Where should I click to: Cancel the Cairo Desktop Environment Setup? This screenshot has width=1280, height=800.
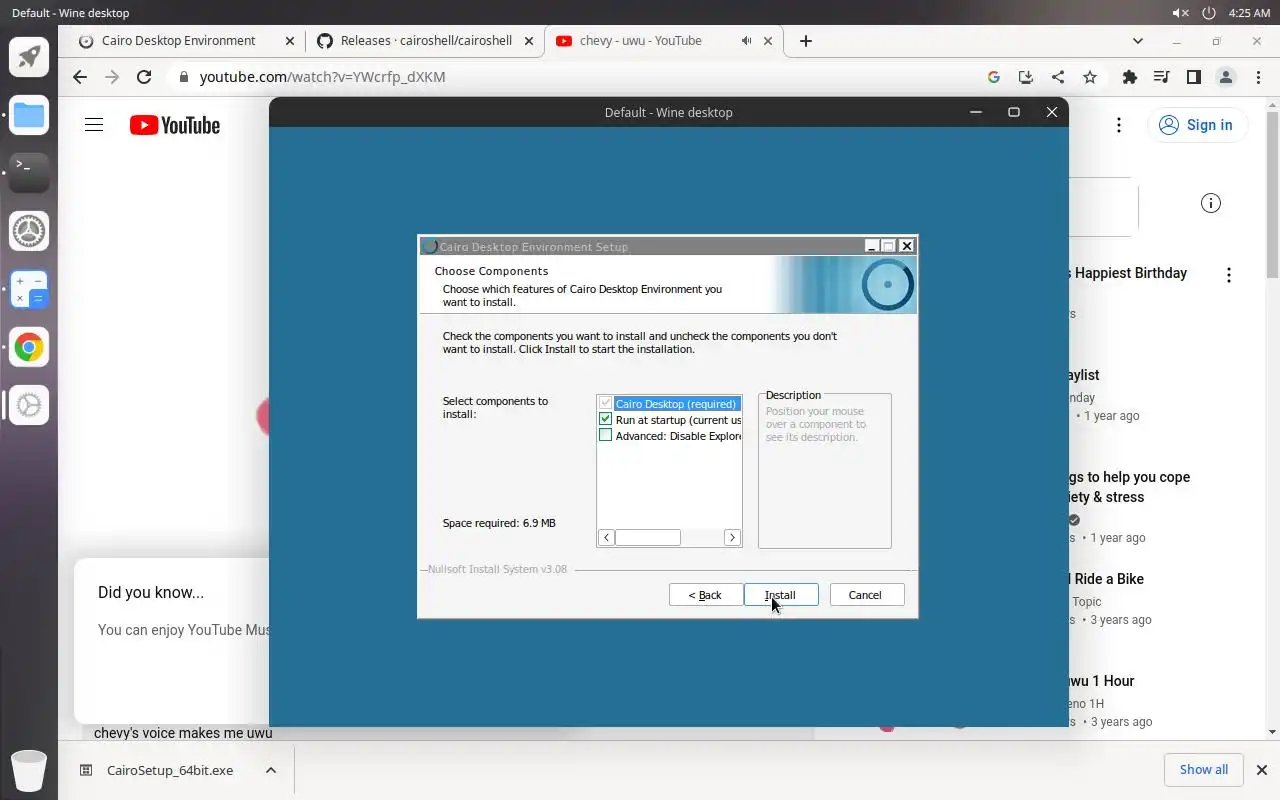pos(866,595)
